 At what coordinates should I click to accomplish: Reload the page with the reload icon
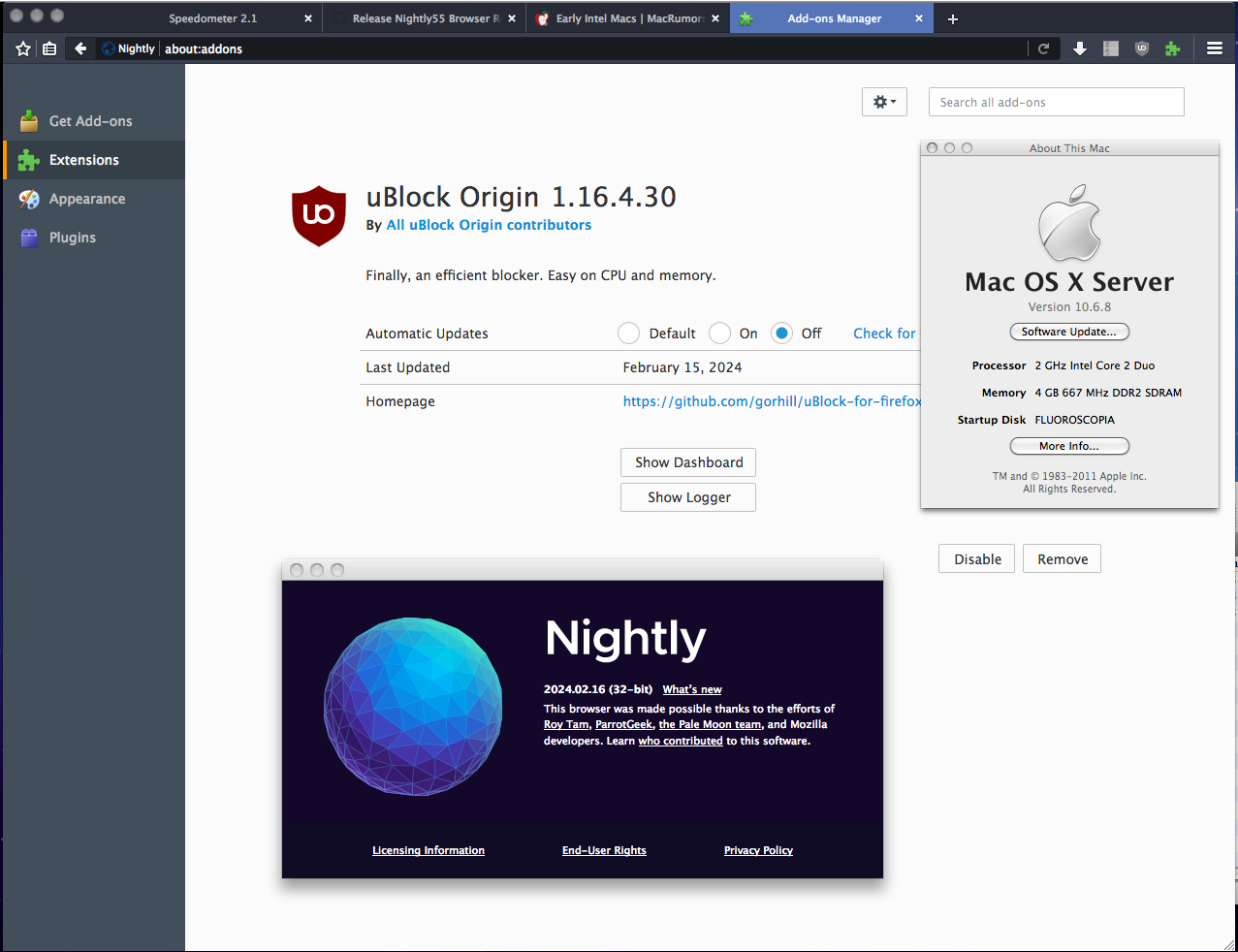[x=1044, y=48]
